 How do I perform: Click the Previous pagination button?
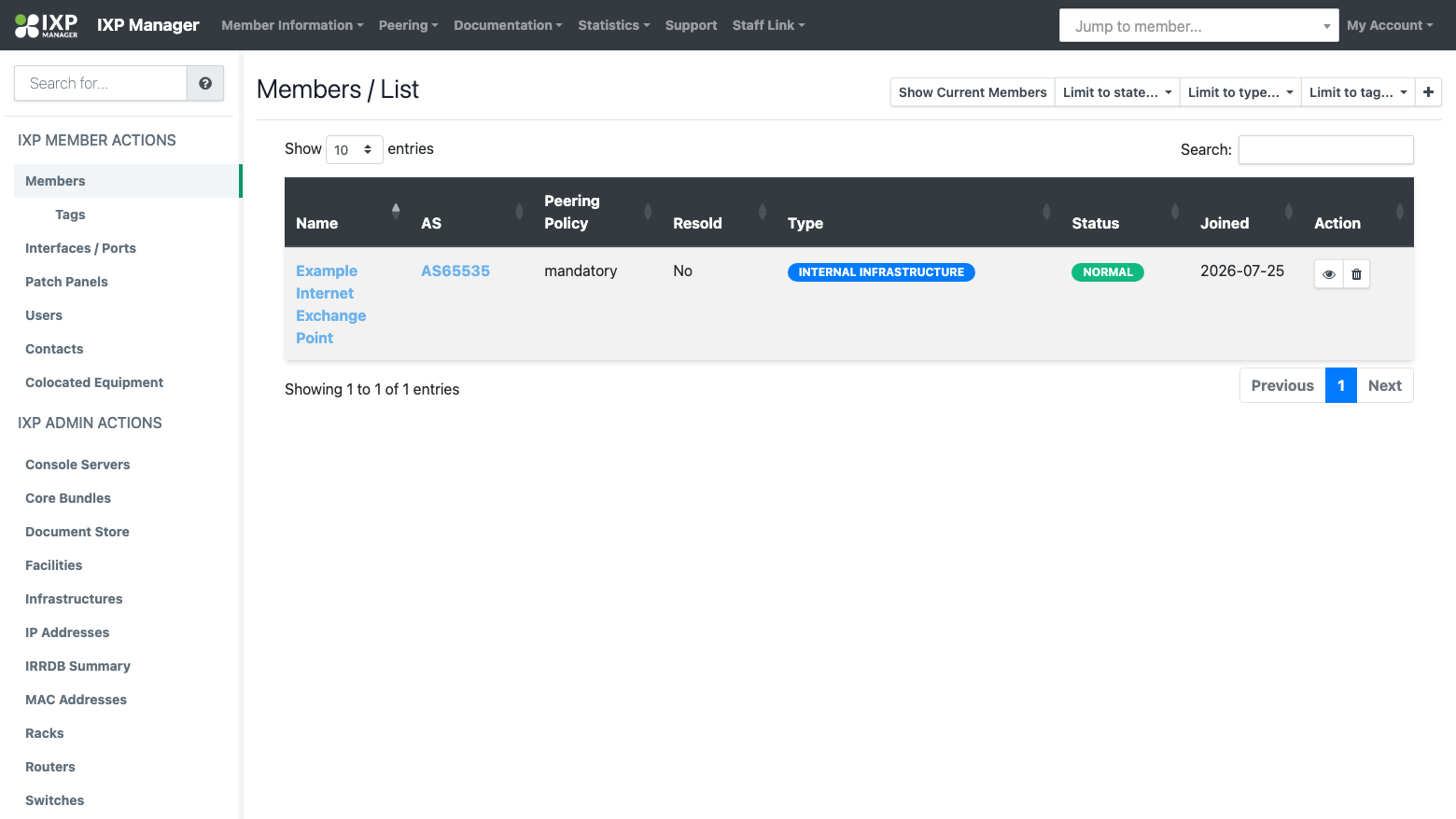point(1282,385)
